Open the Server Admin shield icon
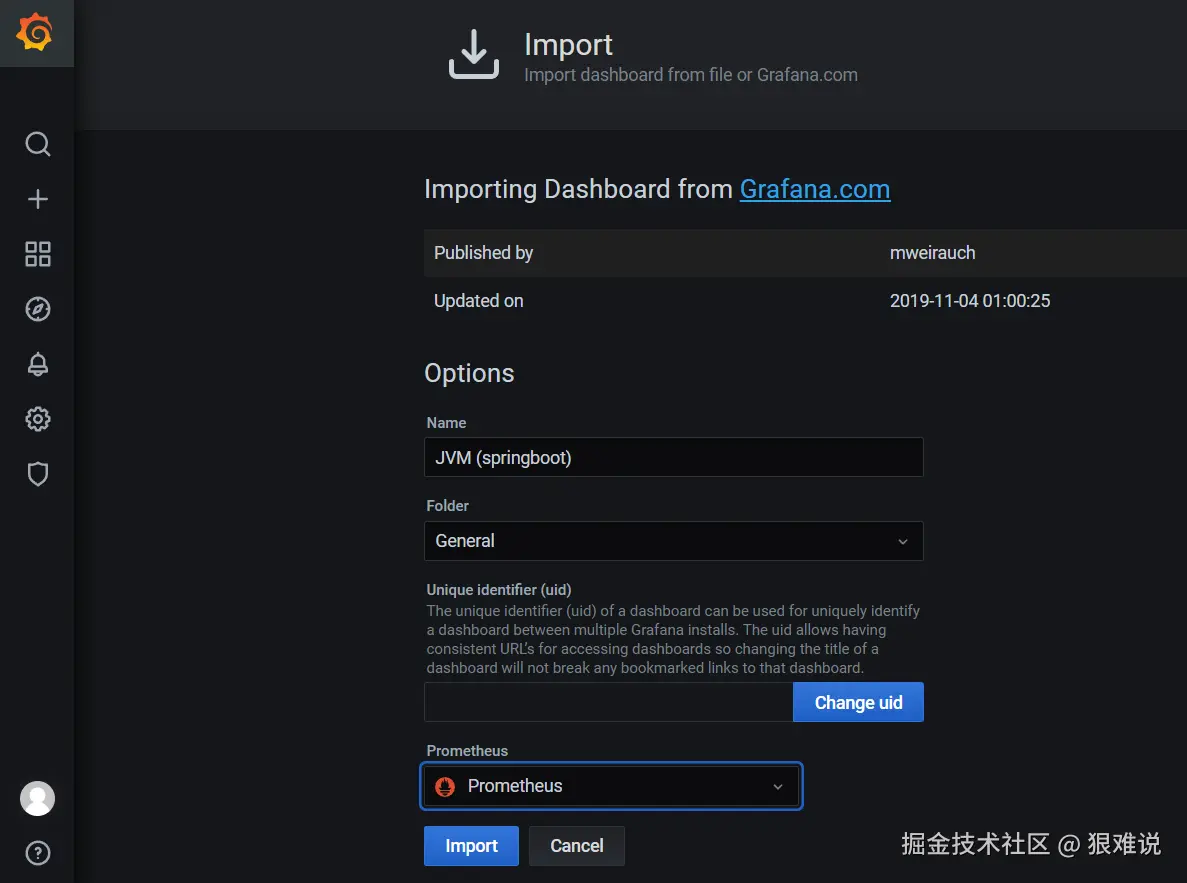Viewport: 1187px width, 883px height. 38,474
